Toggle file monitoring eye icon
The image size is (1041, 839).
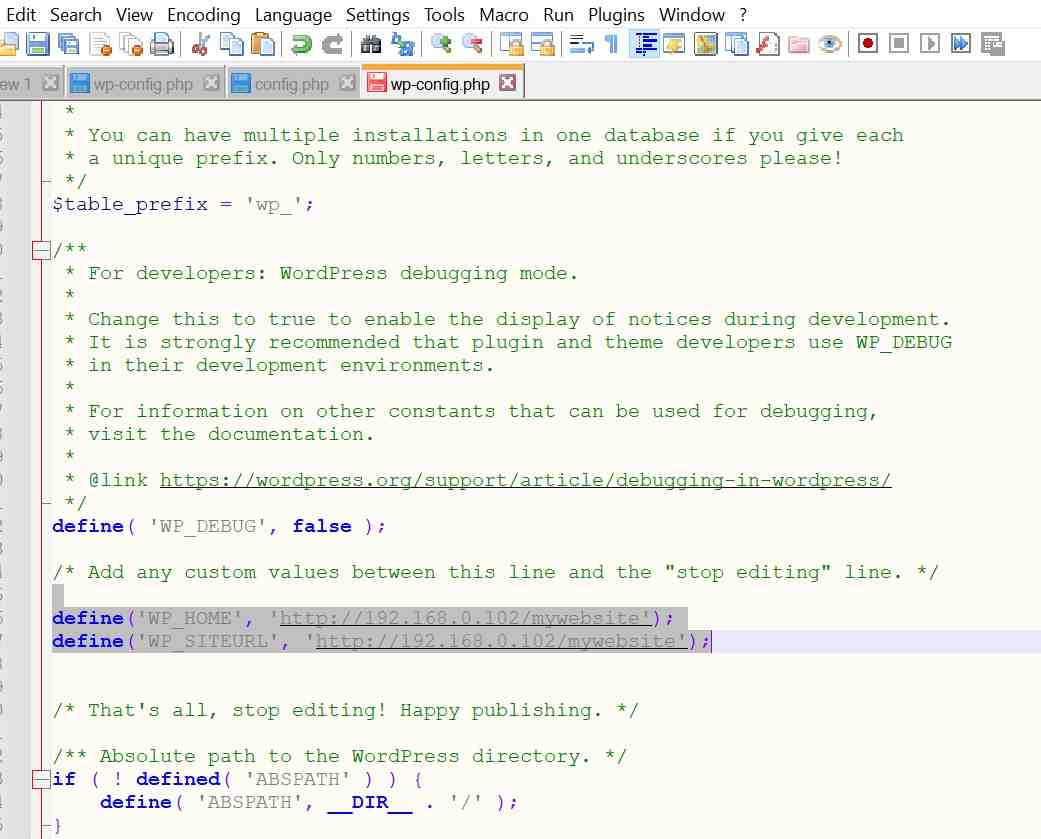830,44
